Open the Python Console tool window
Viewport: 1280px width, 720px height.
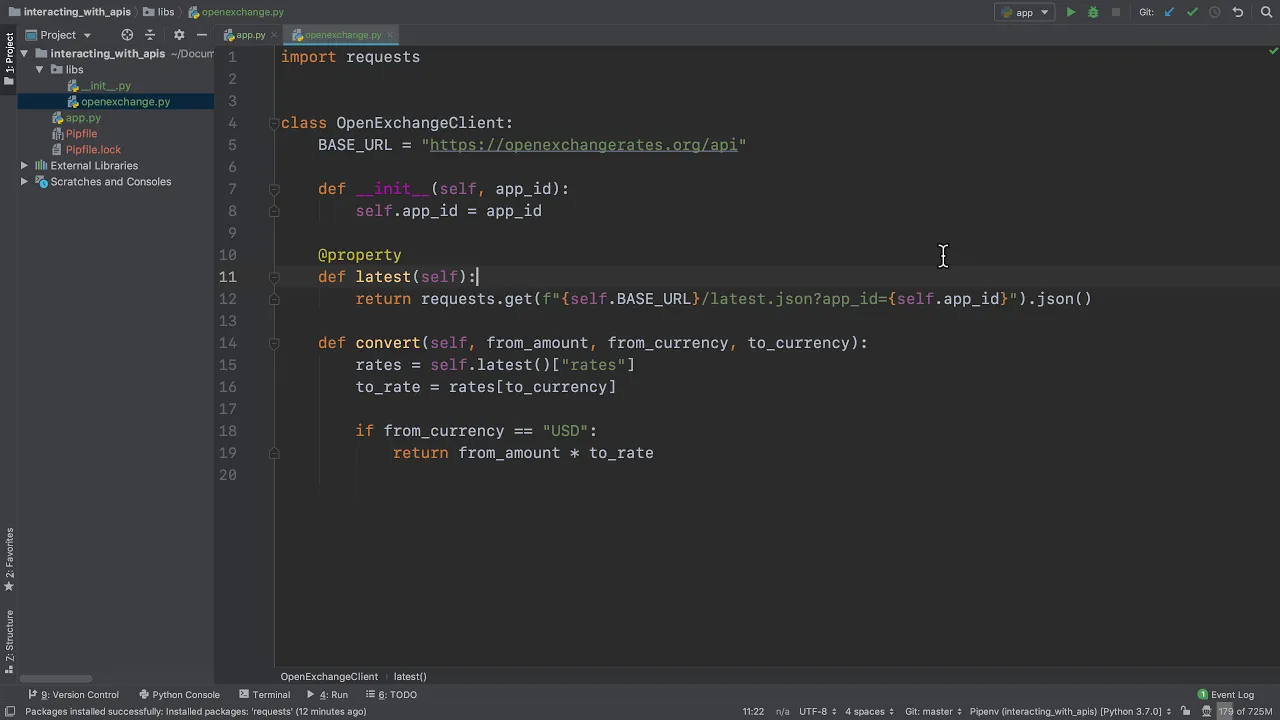point(179,694)
